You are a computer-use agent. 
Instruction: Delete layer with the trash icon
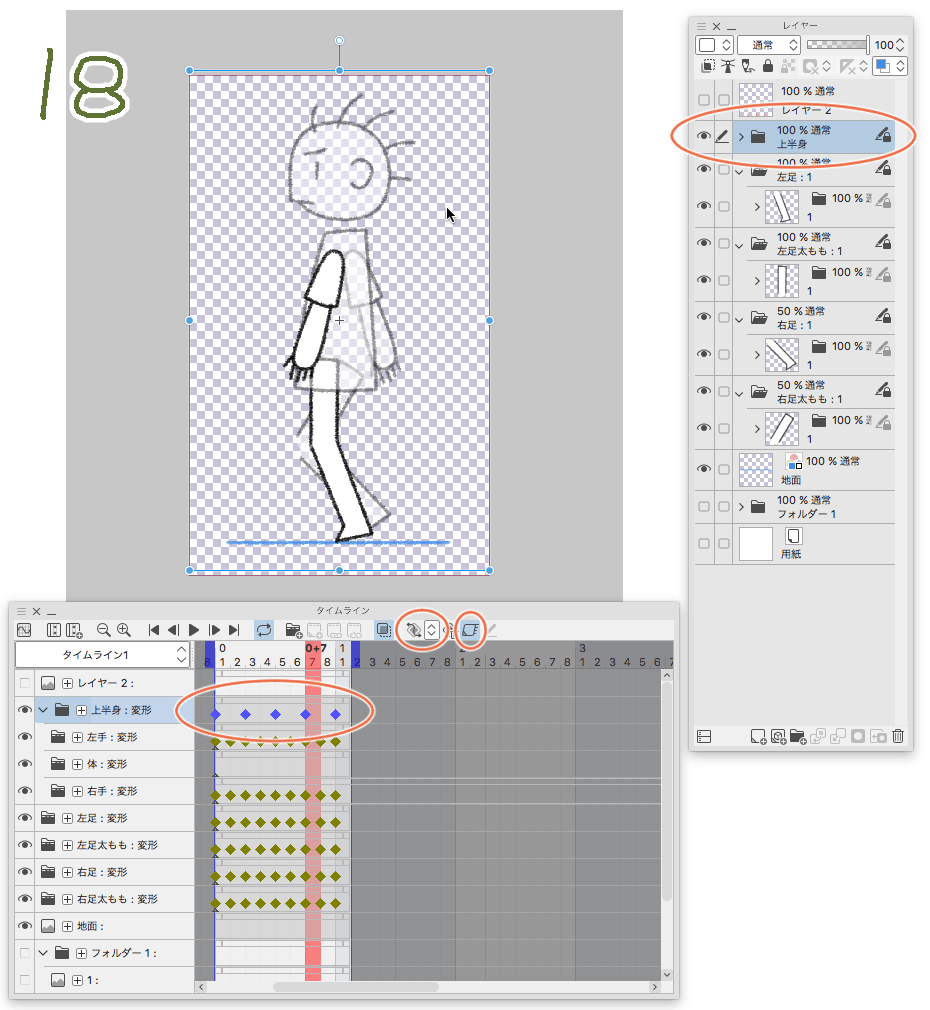[898, 737]
